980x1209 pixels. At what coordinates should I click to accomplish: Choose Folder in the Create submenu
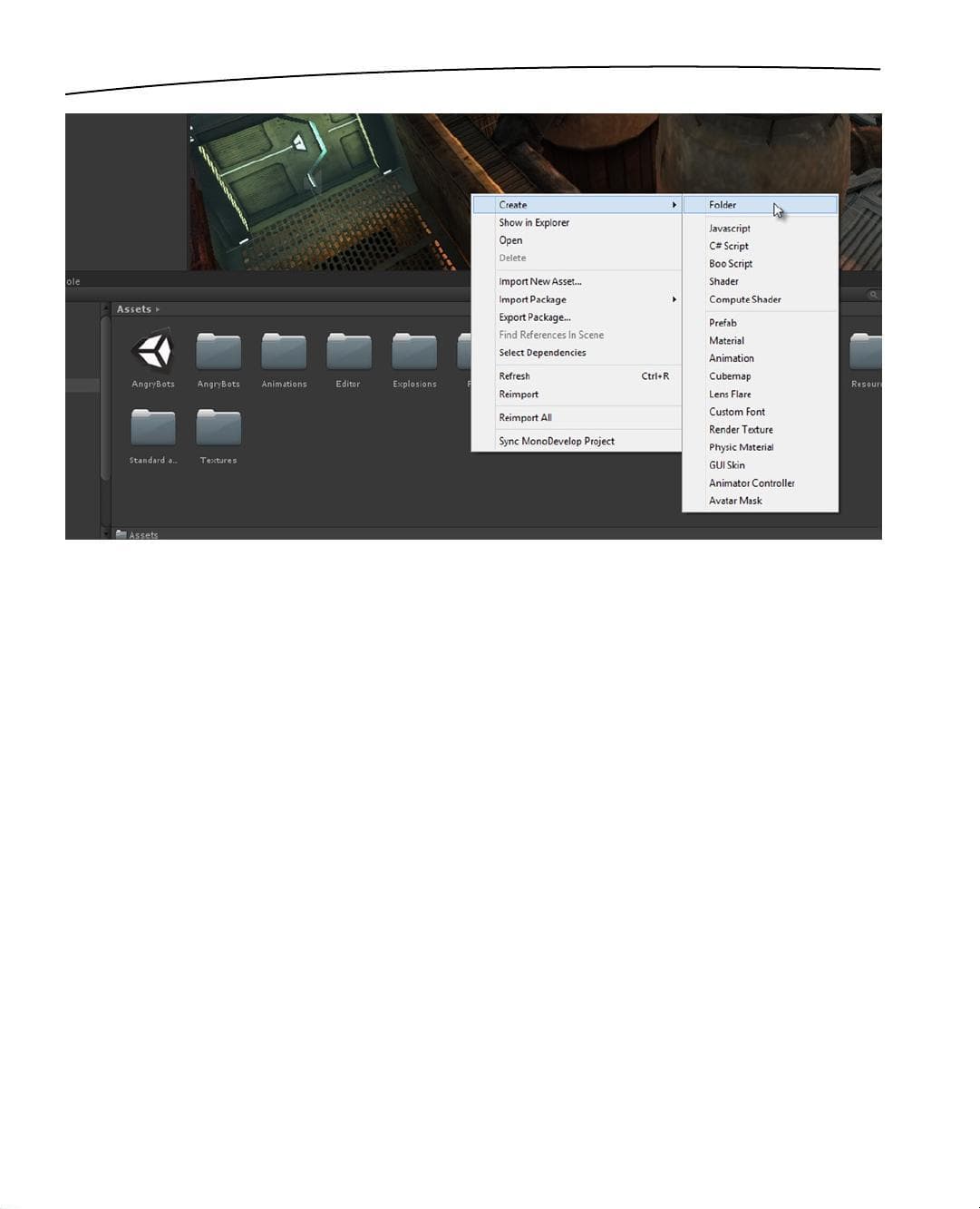click(760, 205)
